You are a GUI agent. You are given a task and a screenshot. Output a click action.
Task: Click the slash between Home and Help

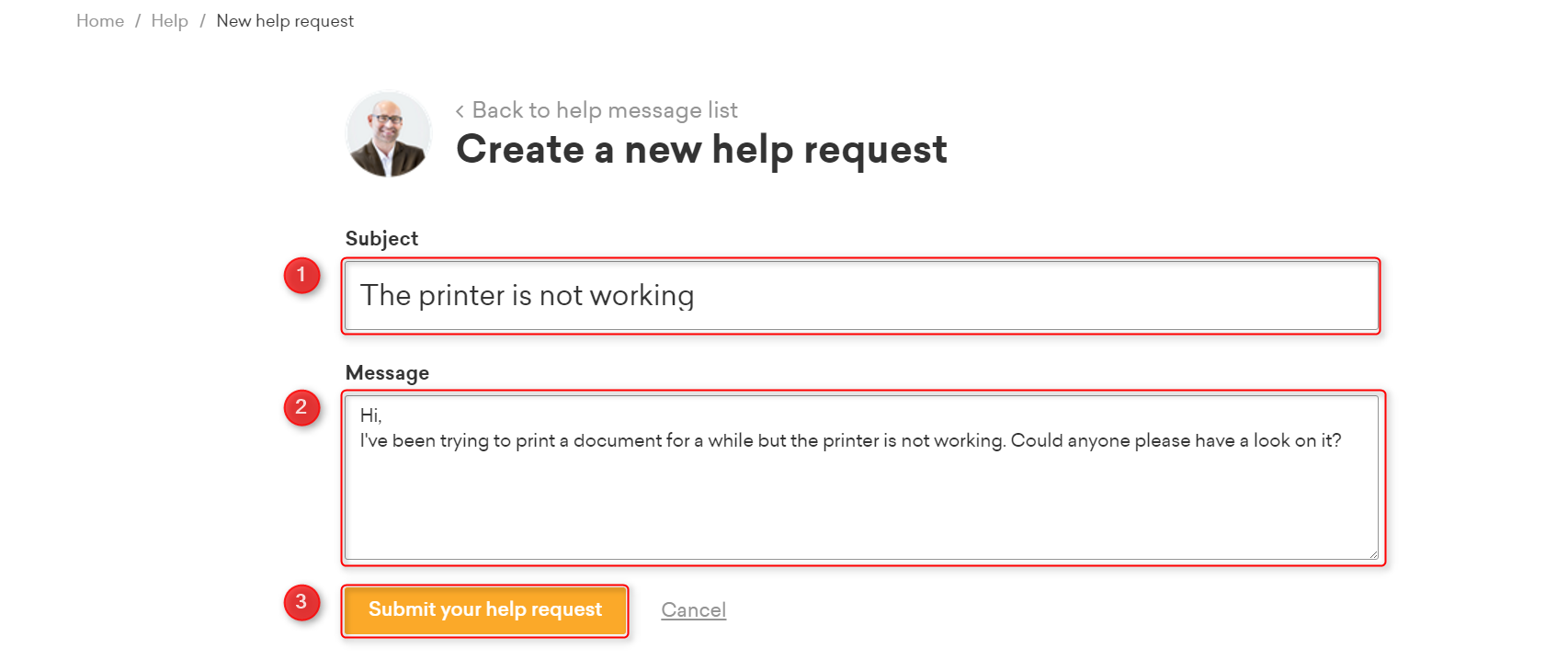coord(138,21)
